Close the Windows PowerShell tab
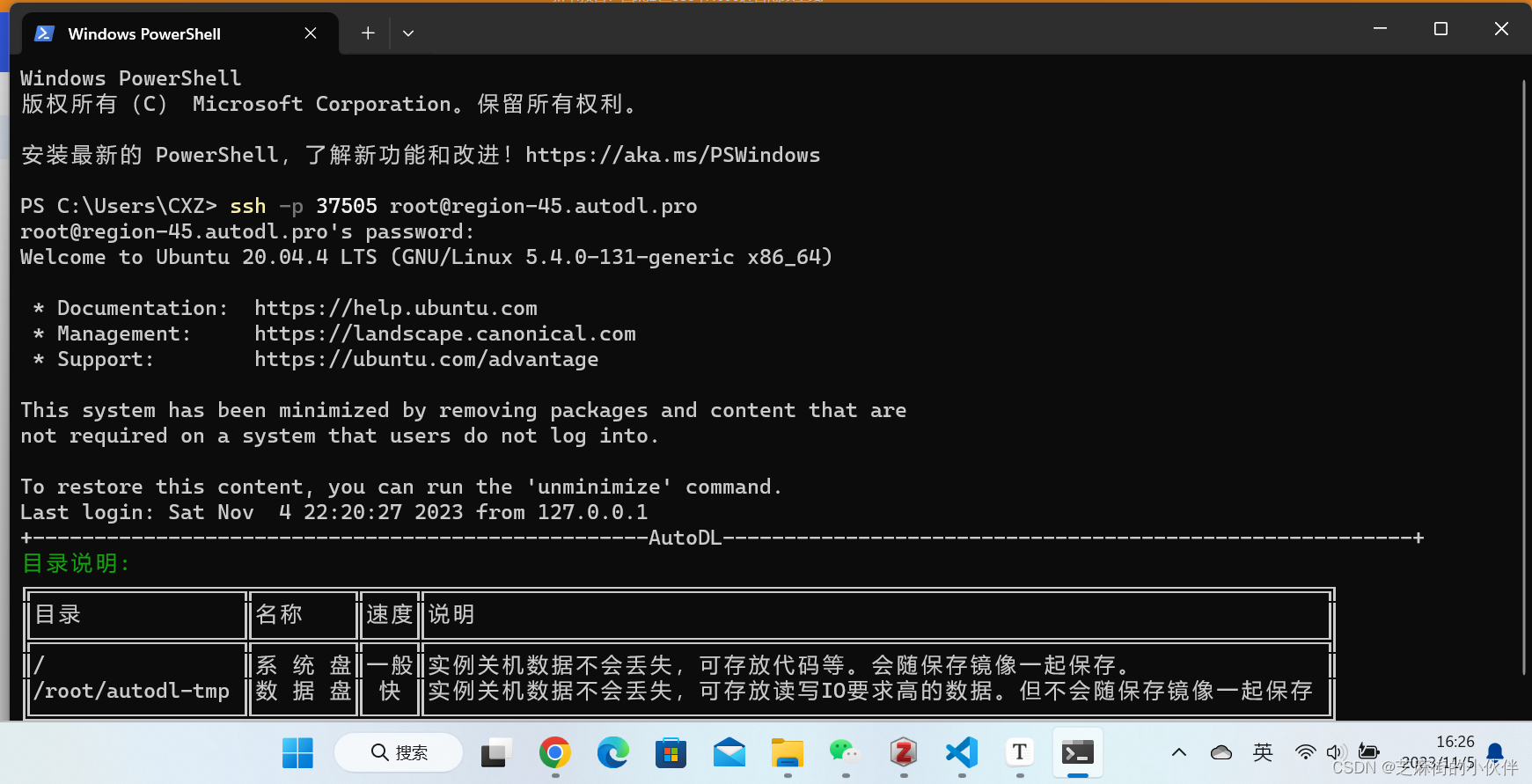1532x784 pixels. tap(311, 33)
